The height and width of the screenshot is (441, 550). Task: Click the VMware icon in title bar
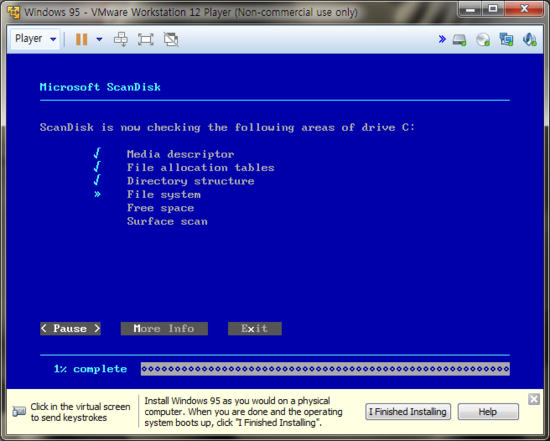tap(13, 12)
